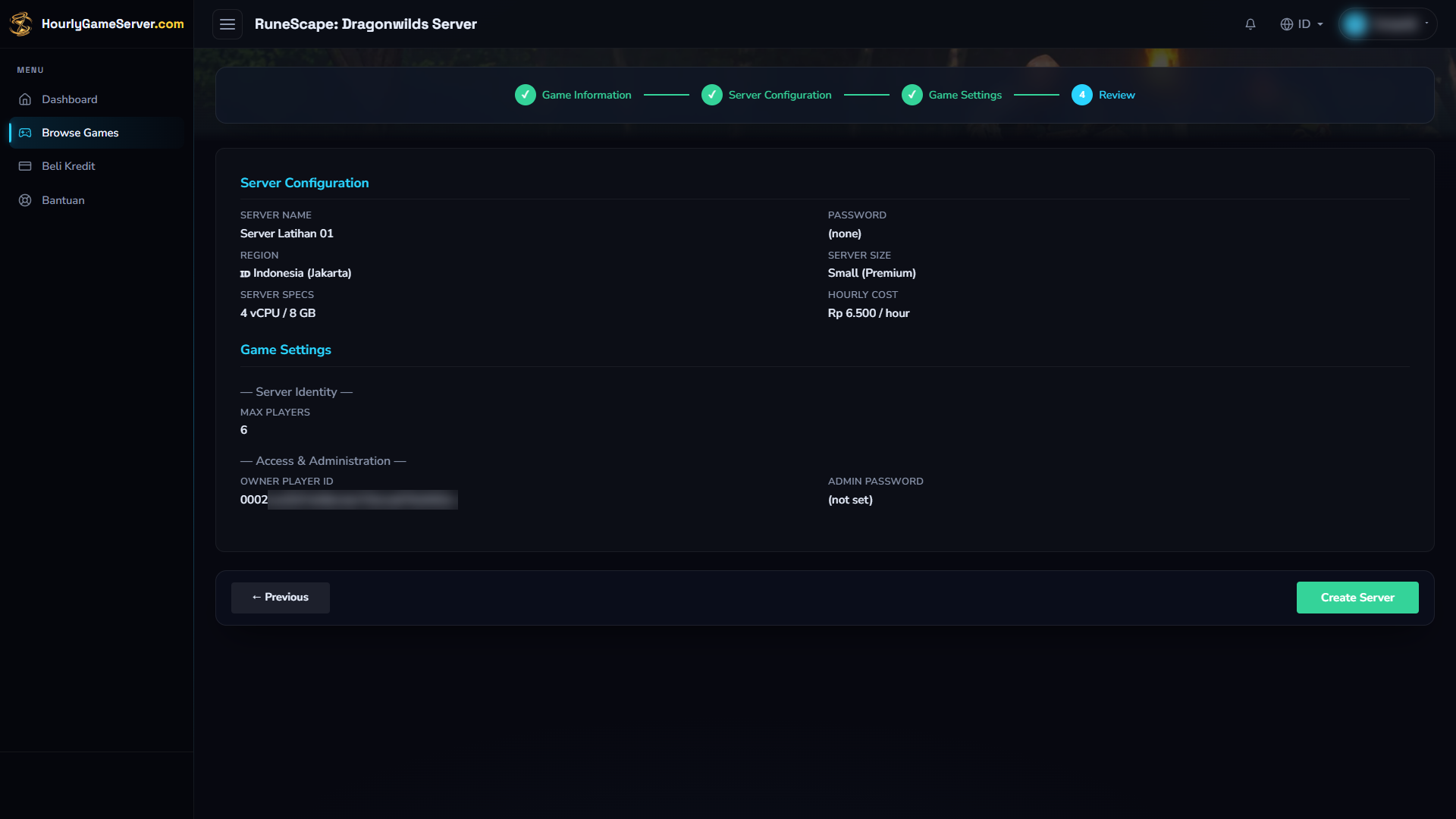
Task: Select Browse Games menu item
Action: tap(96, 133)
